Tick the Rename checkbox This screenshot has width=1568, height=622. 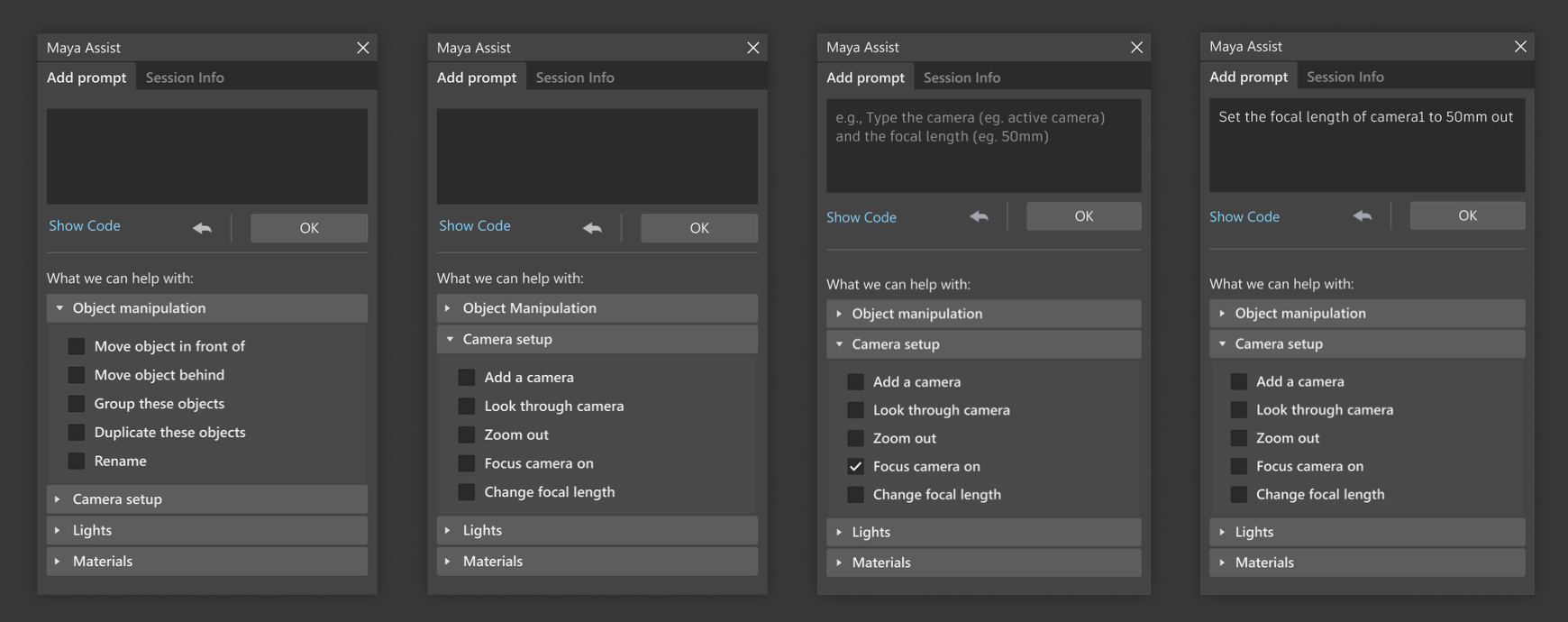point(77,461)
